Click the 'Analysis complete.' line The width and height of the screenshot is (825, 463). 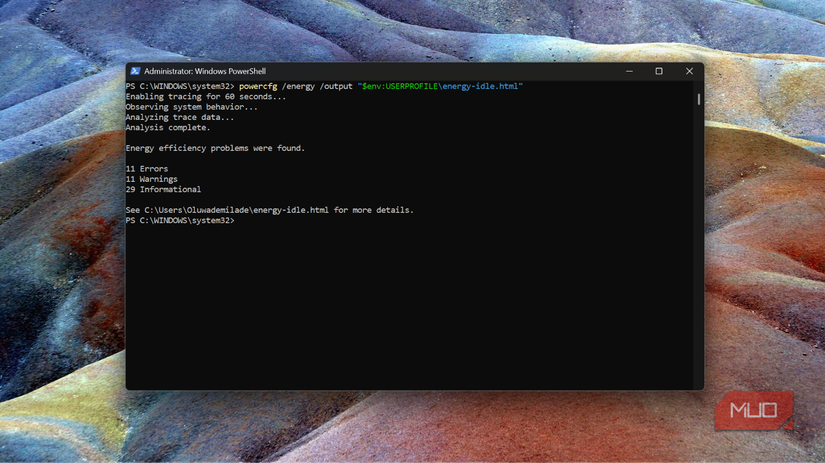tap(168, 127)
